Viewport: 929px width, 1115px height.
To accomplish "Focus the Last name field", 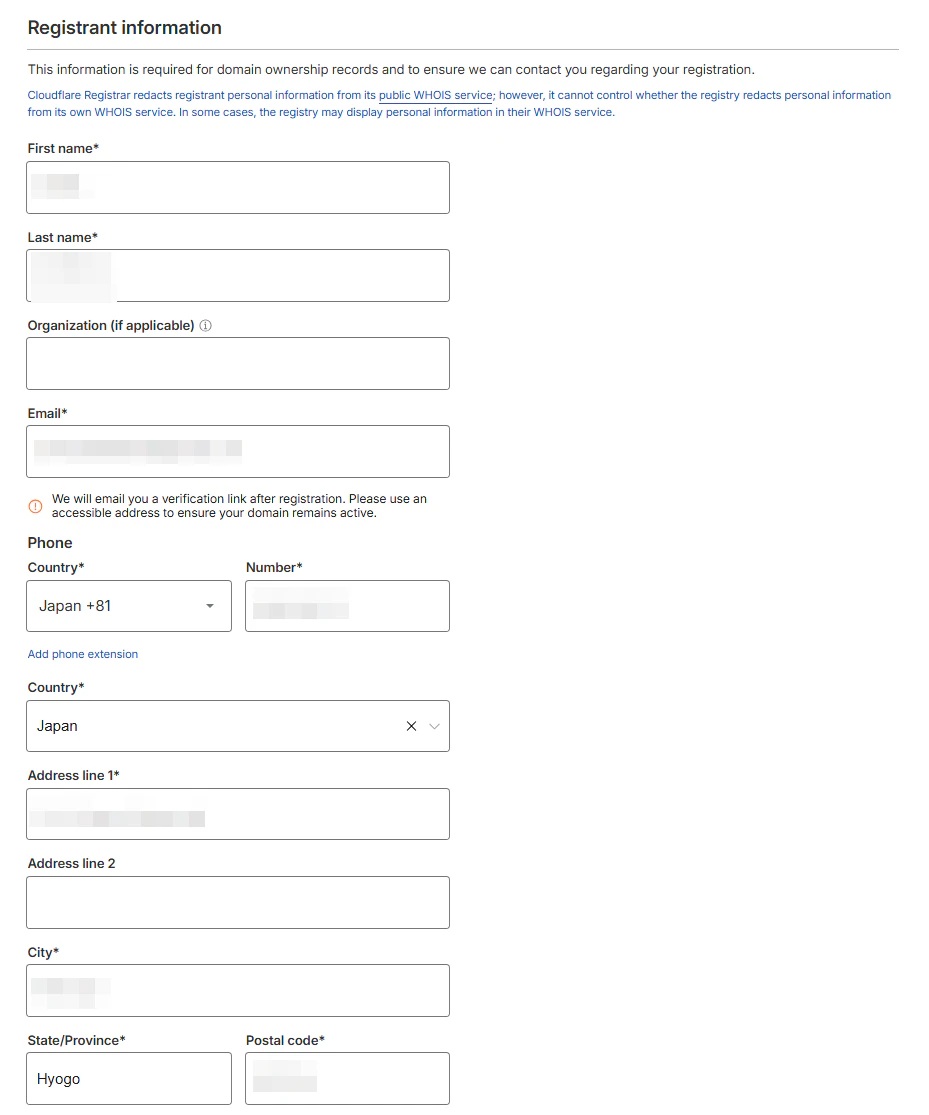I will [x=238, y=276].
